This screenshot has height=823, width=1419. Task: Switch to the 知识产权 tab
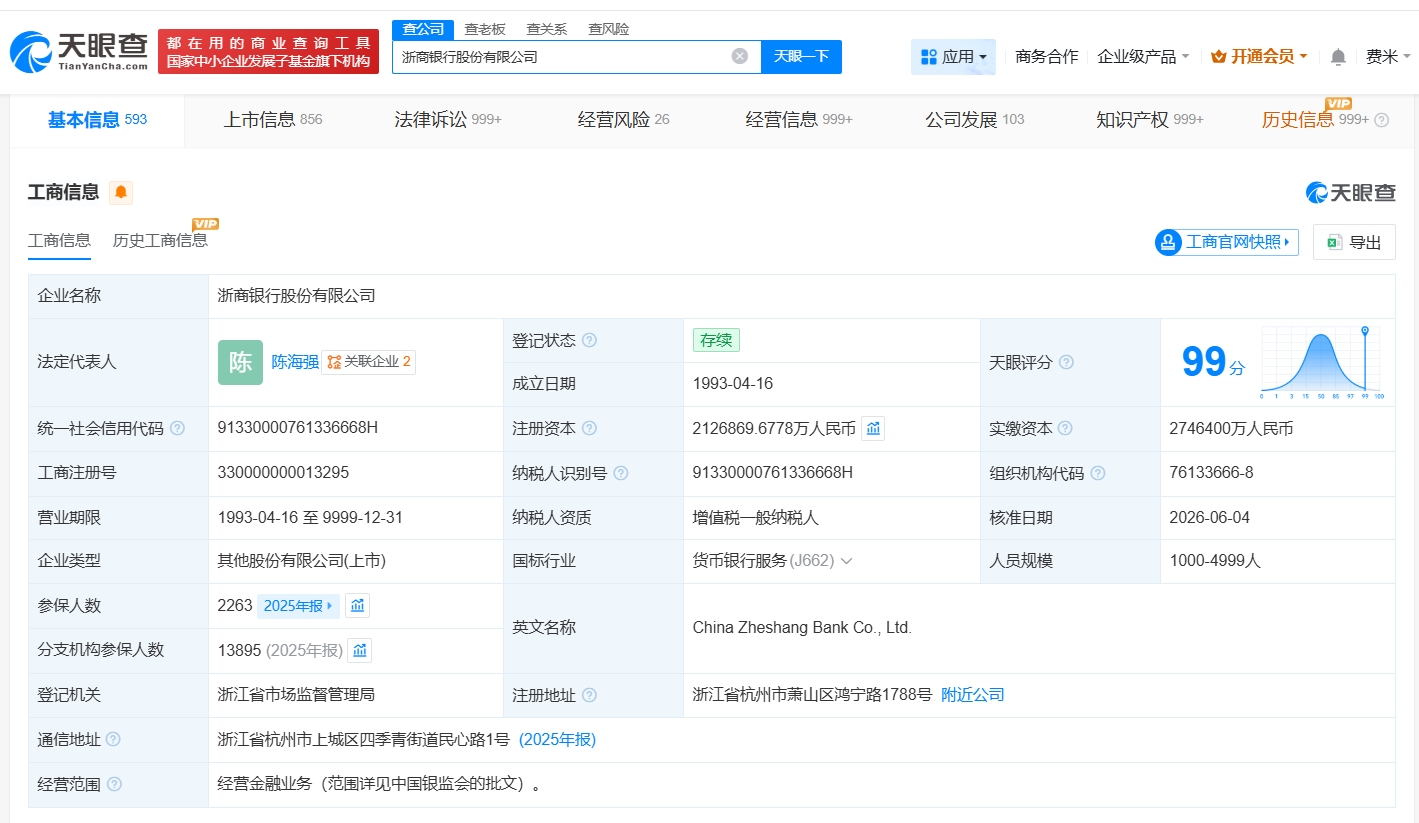[1150, 120]
